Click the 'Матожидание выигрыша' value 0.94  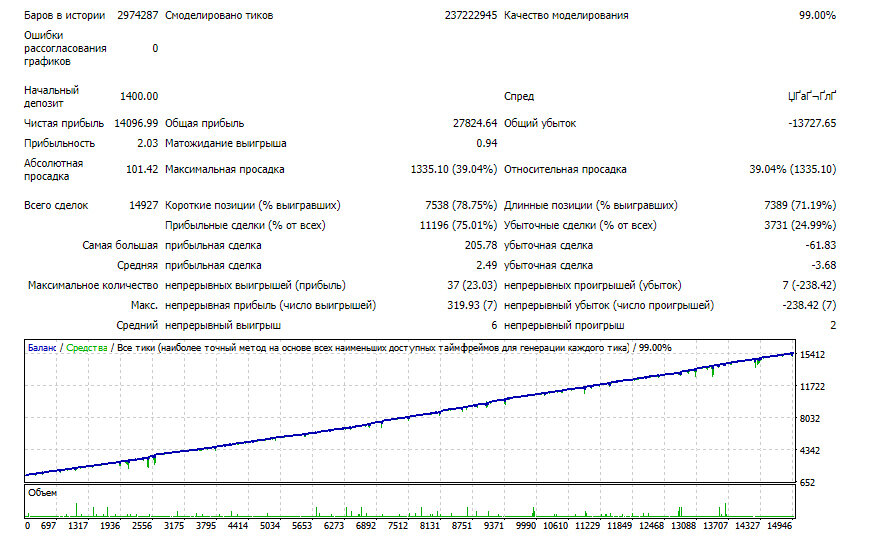487,143
